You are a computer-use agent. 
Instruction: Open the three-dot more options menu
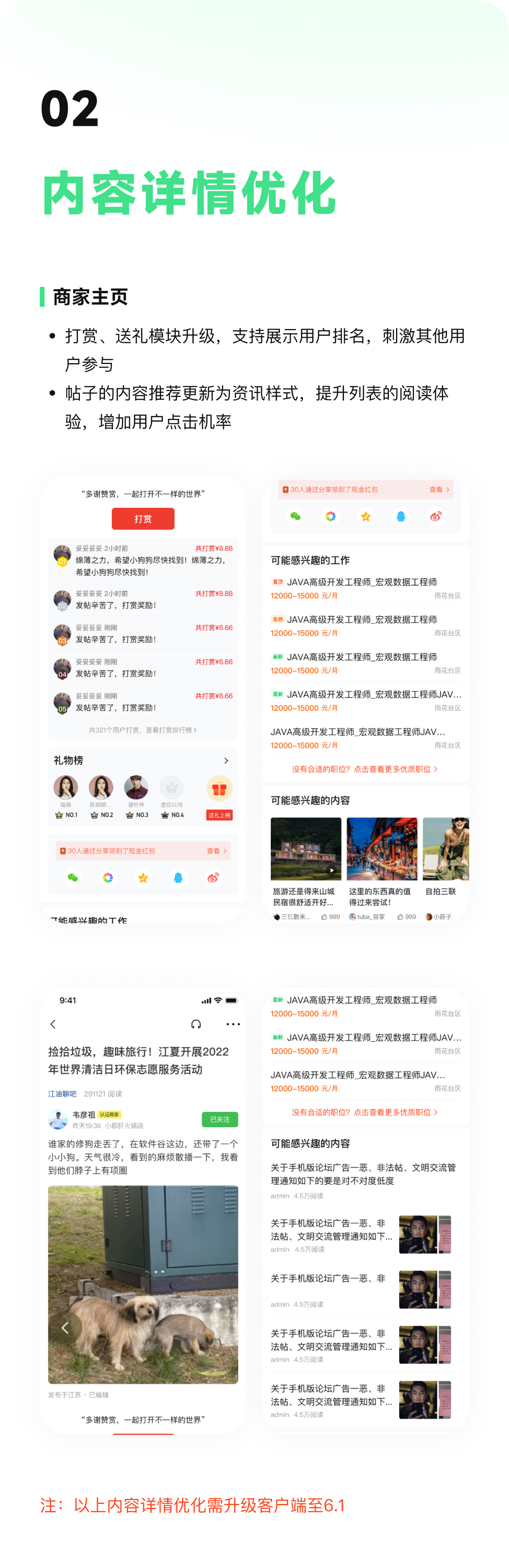(x=233, y=1024)
